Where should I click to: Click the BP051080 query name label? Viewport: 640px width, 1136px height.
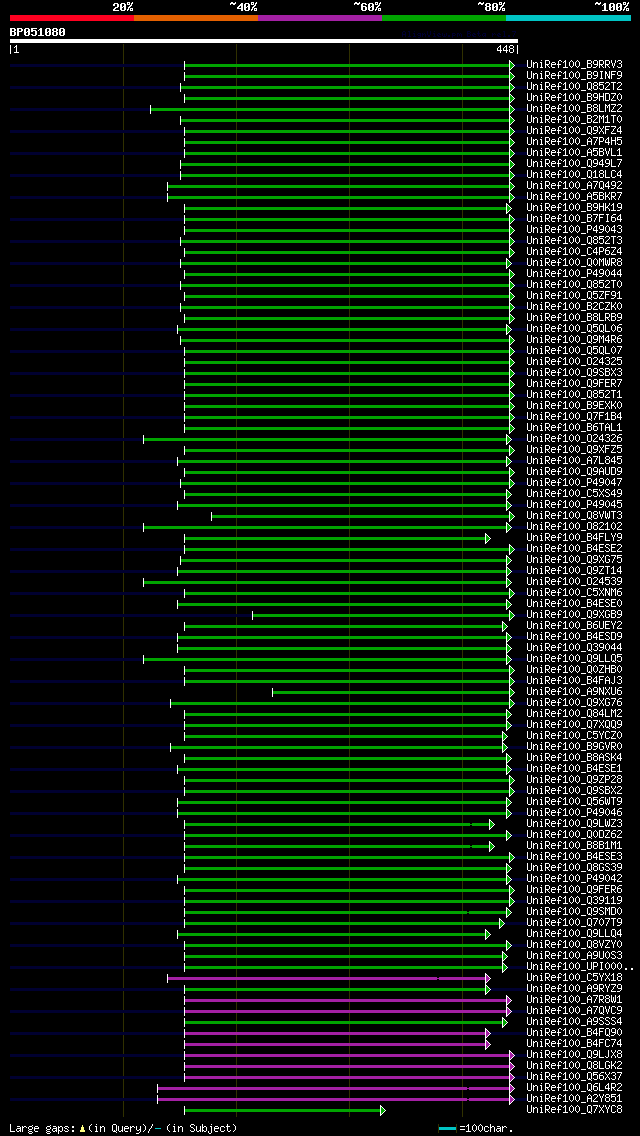(x=38, y=32)
